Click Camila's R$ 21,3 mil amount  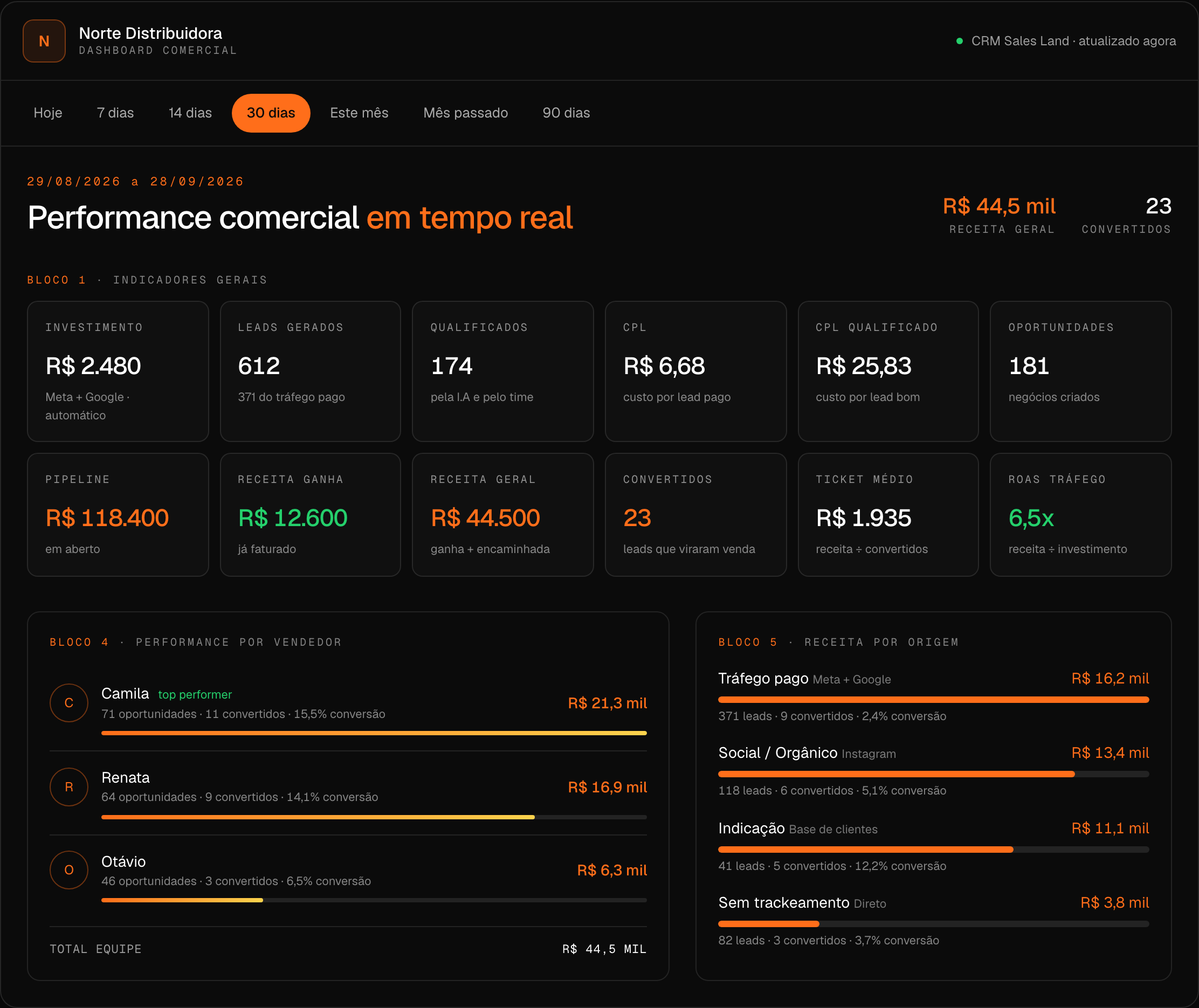608,703
